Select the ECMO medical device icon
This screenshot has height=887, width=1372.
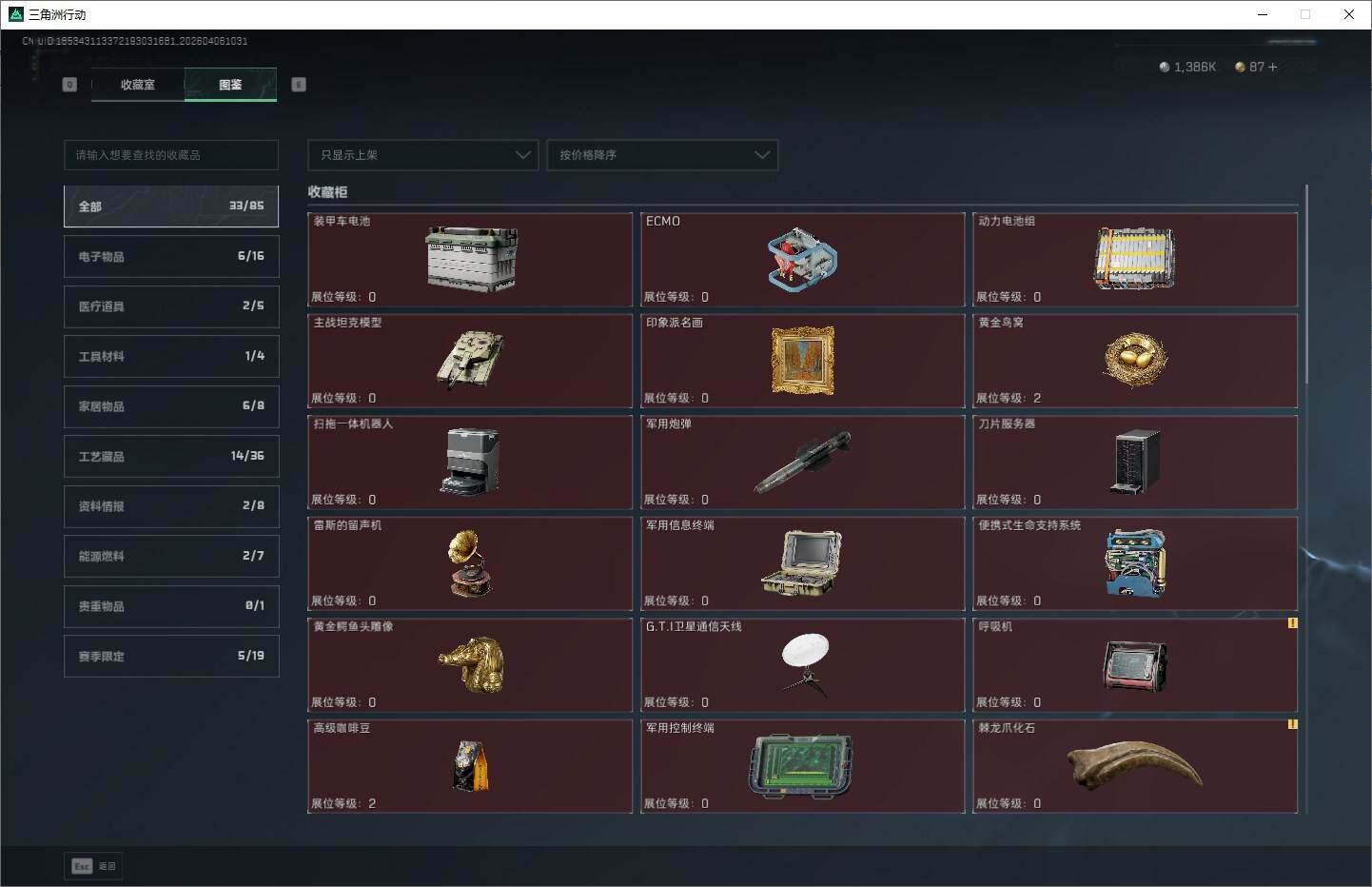(802, 259)
